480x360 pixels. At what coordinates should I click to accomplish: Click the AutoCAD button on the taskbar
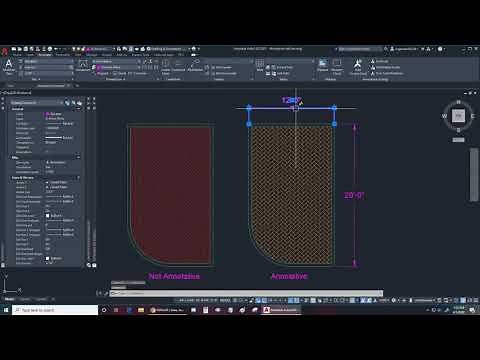[x=281, y=310]
